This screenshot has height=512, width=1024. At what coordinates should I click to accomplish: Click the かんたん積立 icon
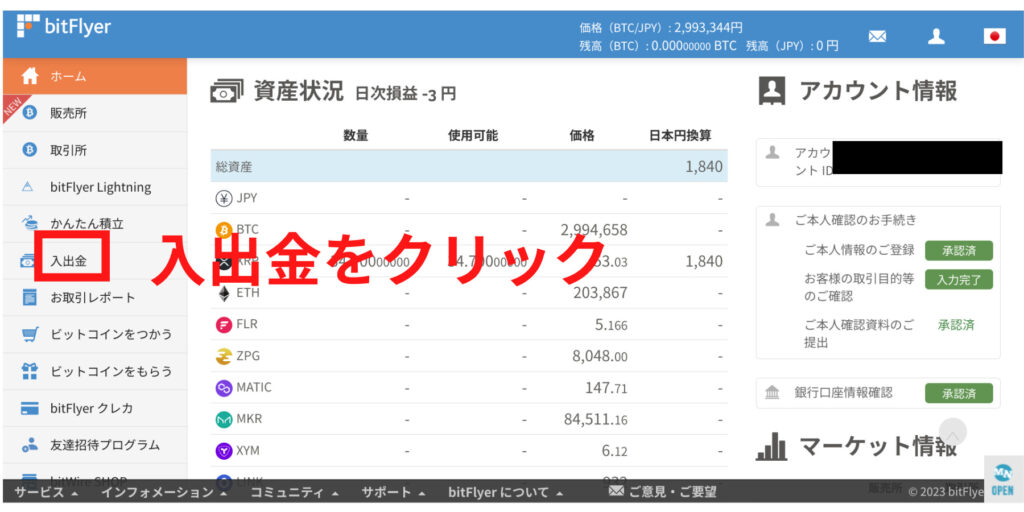[30, 223]
